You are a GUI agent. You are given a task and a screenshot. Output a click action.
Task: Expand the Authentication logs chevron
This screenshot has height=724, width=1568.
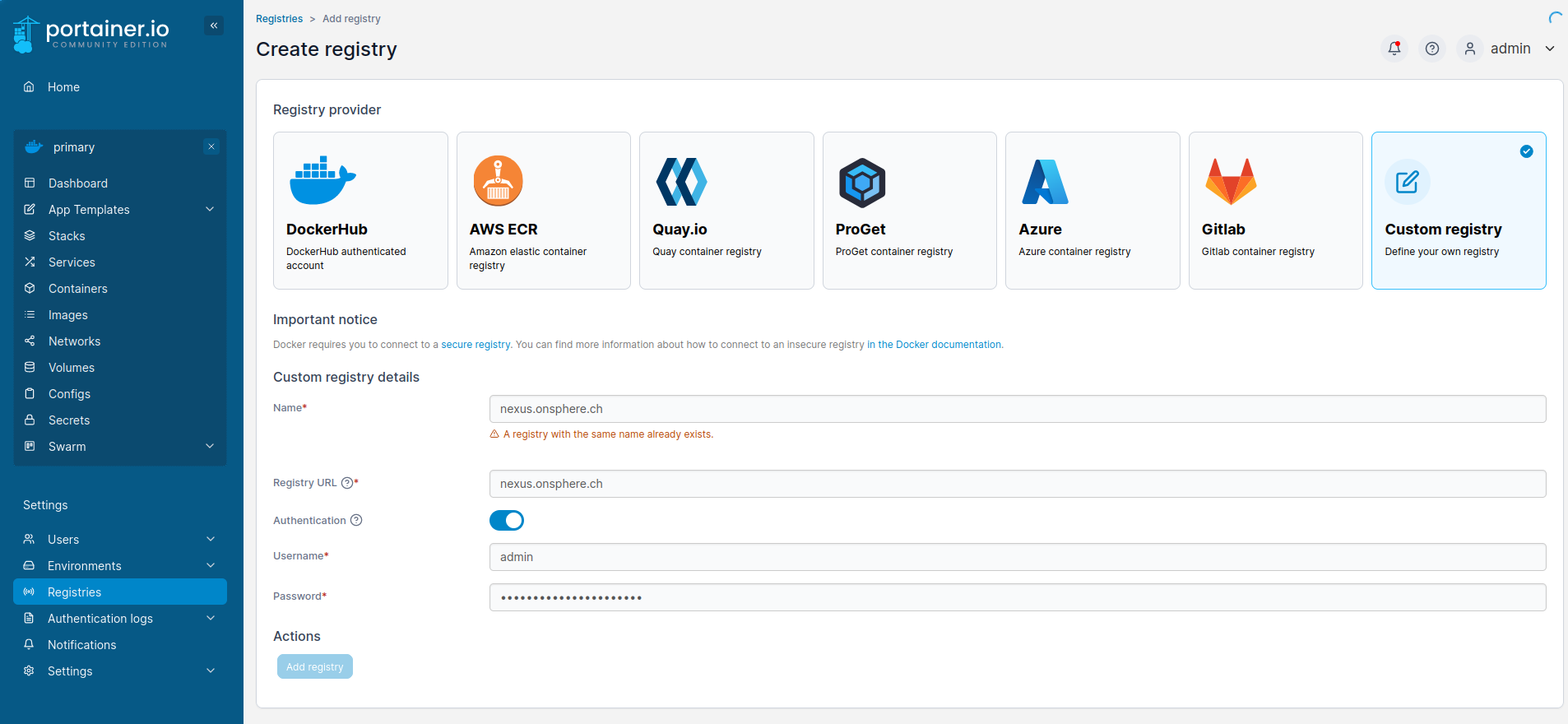pyautogui.click(x=211, y=618)
